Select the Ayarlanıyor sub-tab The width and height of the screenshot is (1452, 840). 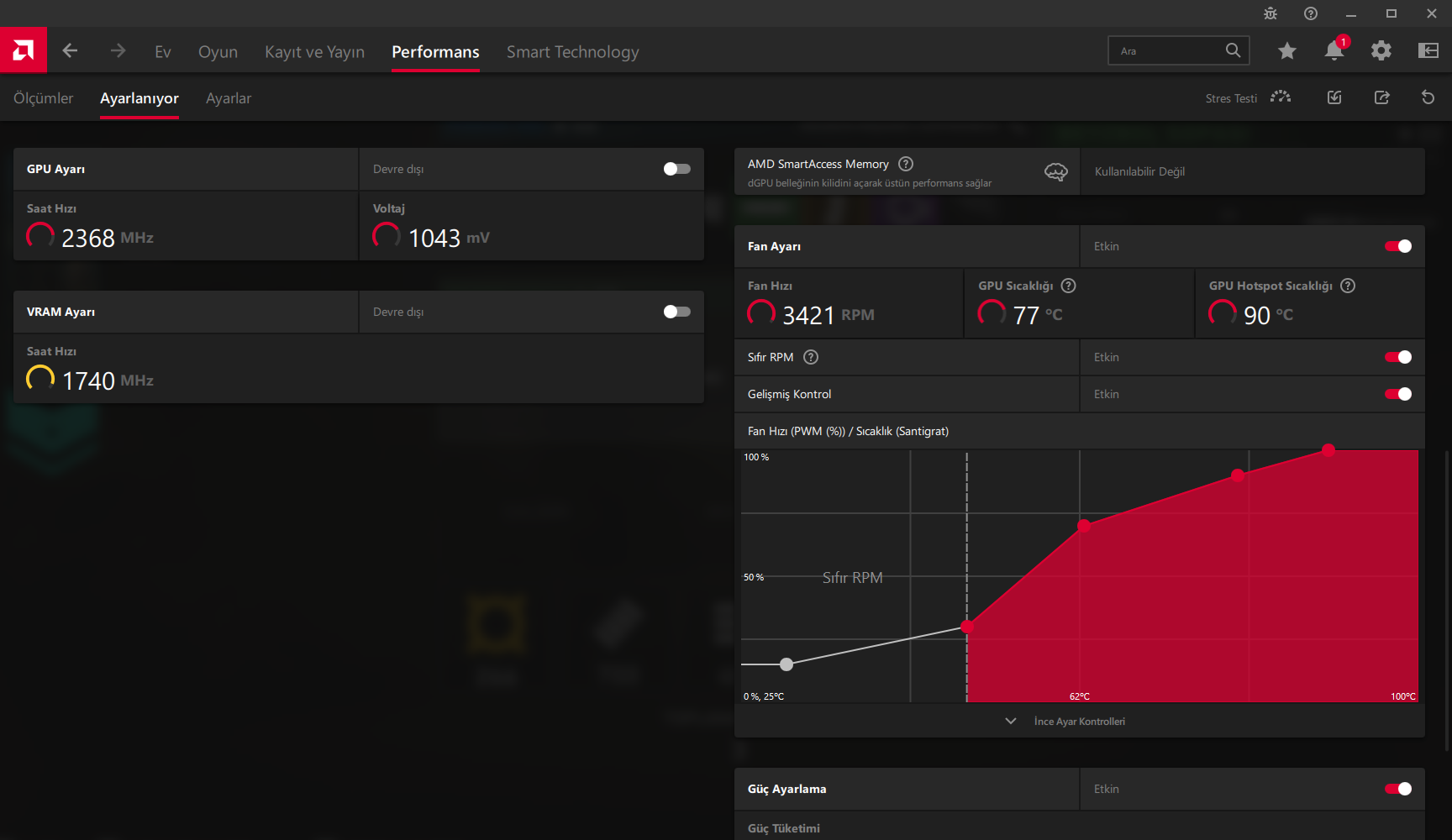coord(139,98)
